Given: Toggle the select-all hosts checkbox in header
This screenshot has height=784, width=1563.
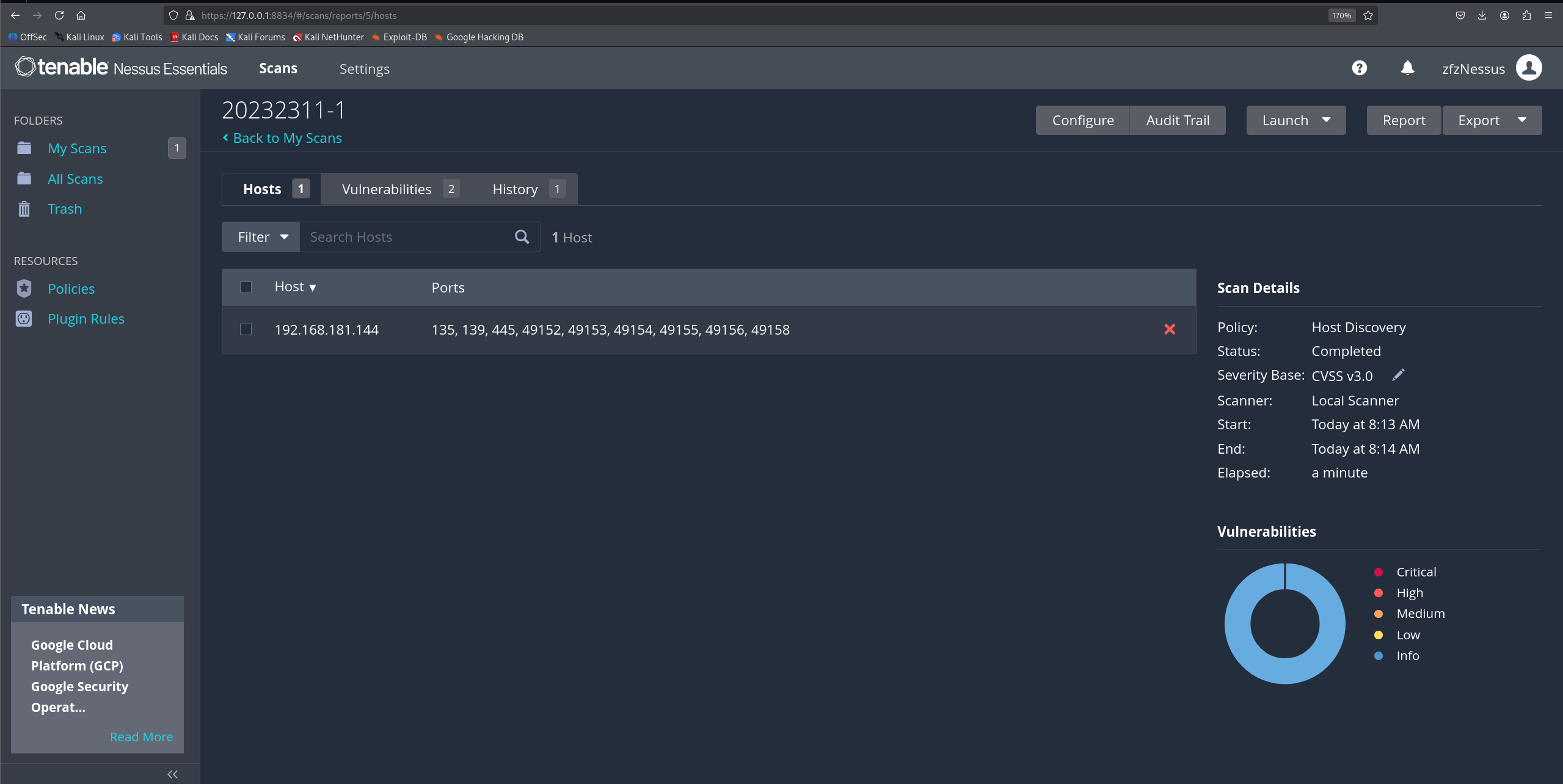Looking at the screenshot, I should pos(246,287).
